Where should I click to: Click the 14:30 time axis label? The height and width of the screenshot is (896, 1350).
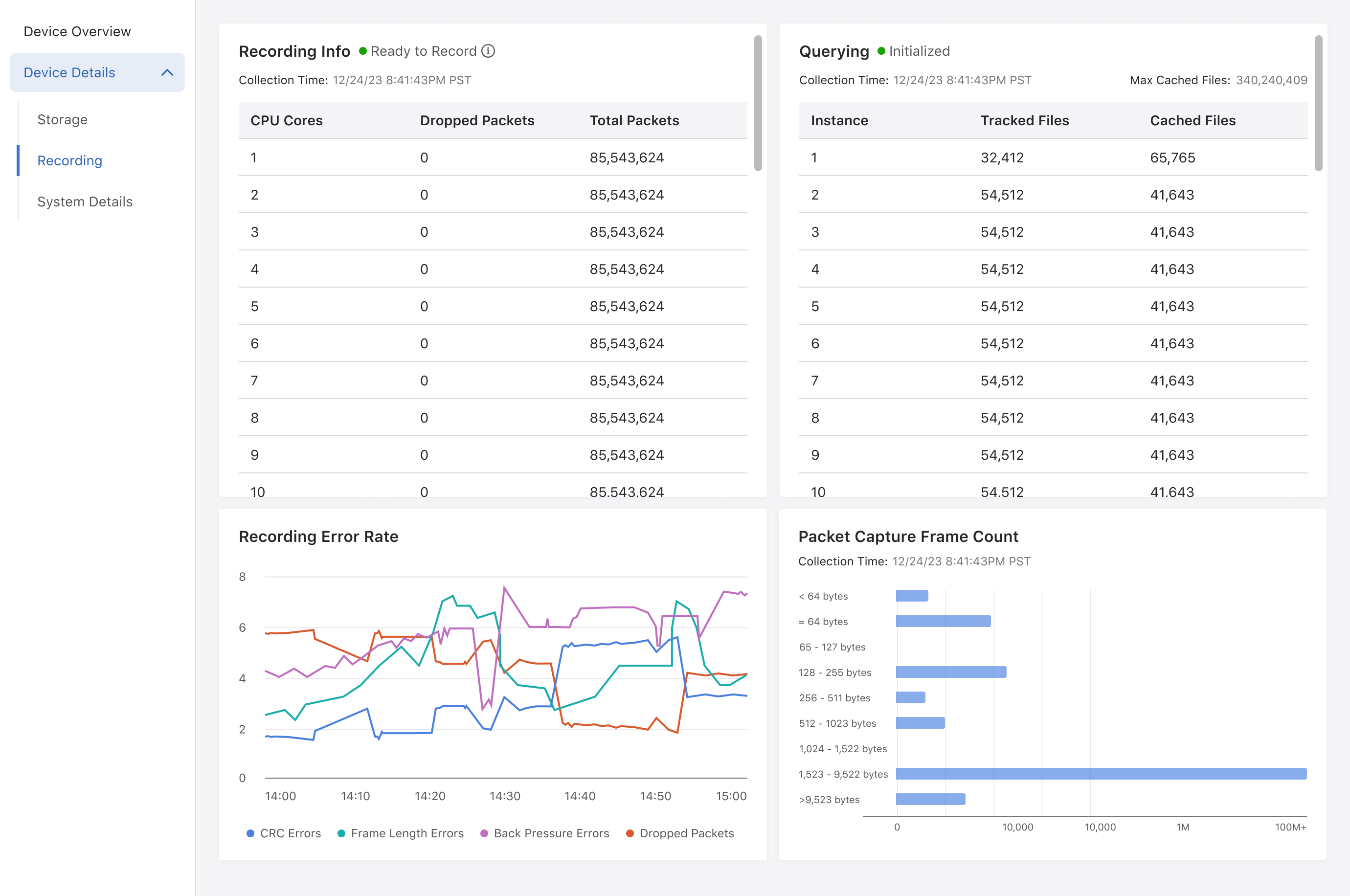504,796
